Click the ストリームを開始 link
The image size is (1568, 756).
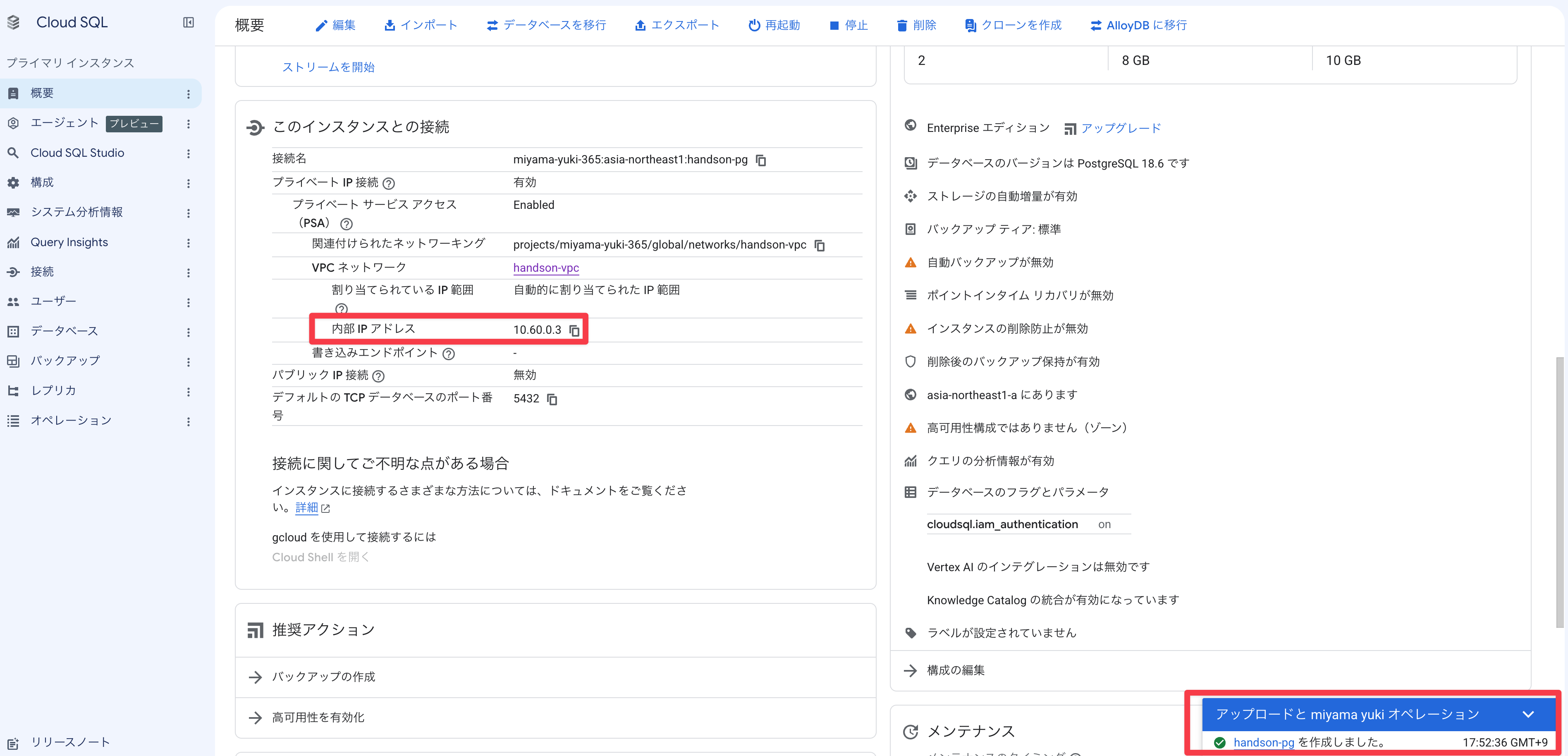click(x=328, y=67)
